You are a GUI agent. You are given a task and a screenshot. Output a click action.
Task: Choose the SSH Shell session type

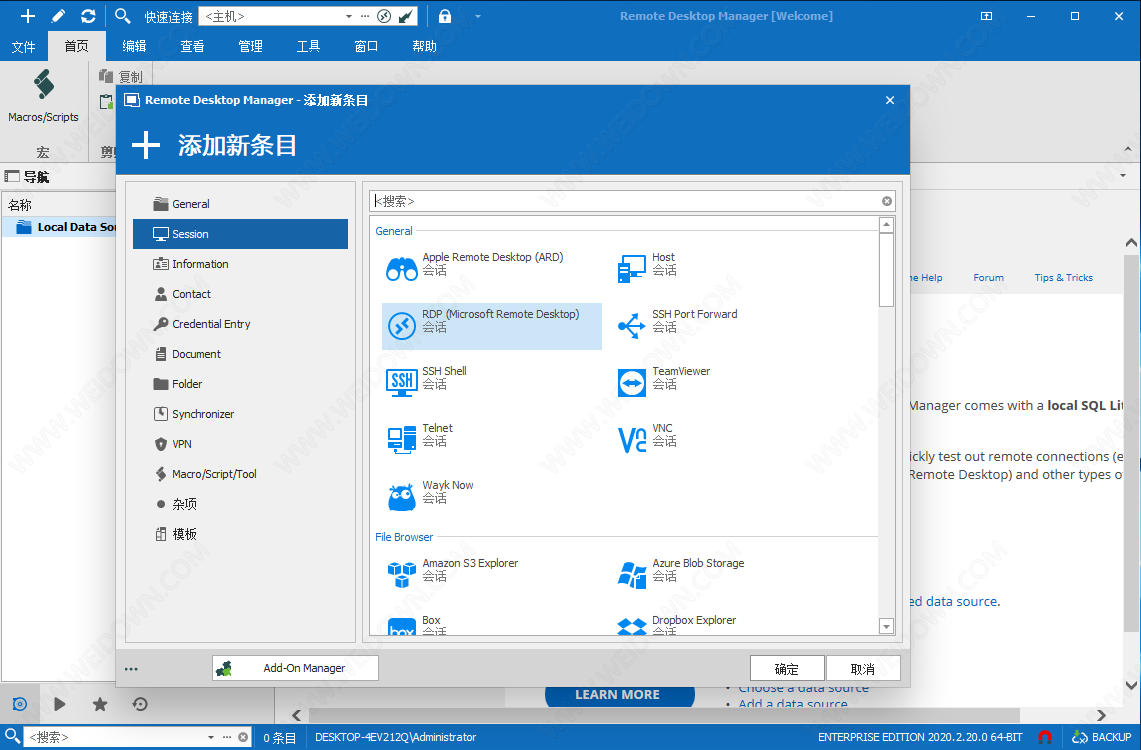pyautogui.click(x=443, y=379)
